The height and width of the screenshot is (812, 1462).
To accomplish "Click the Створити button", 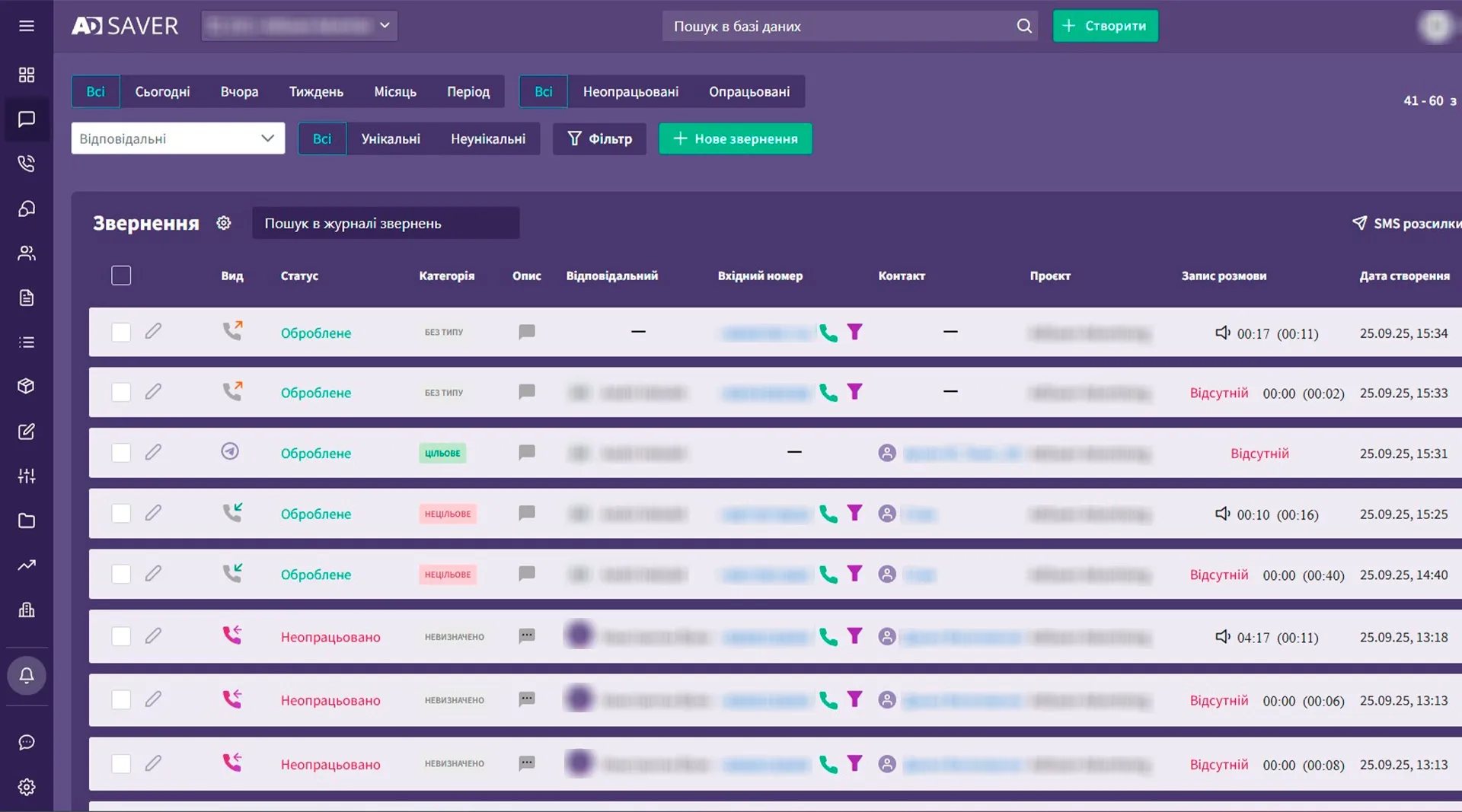I will tap(1106, 26).
